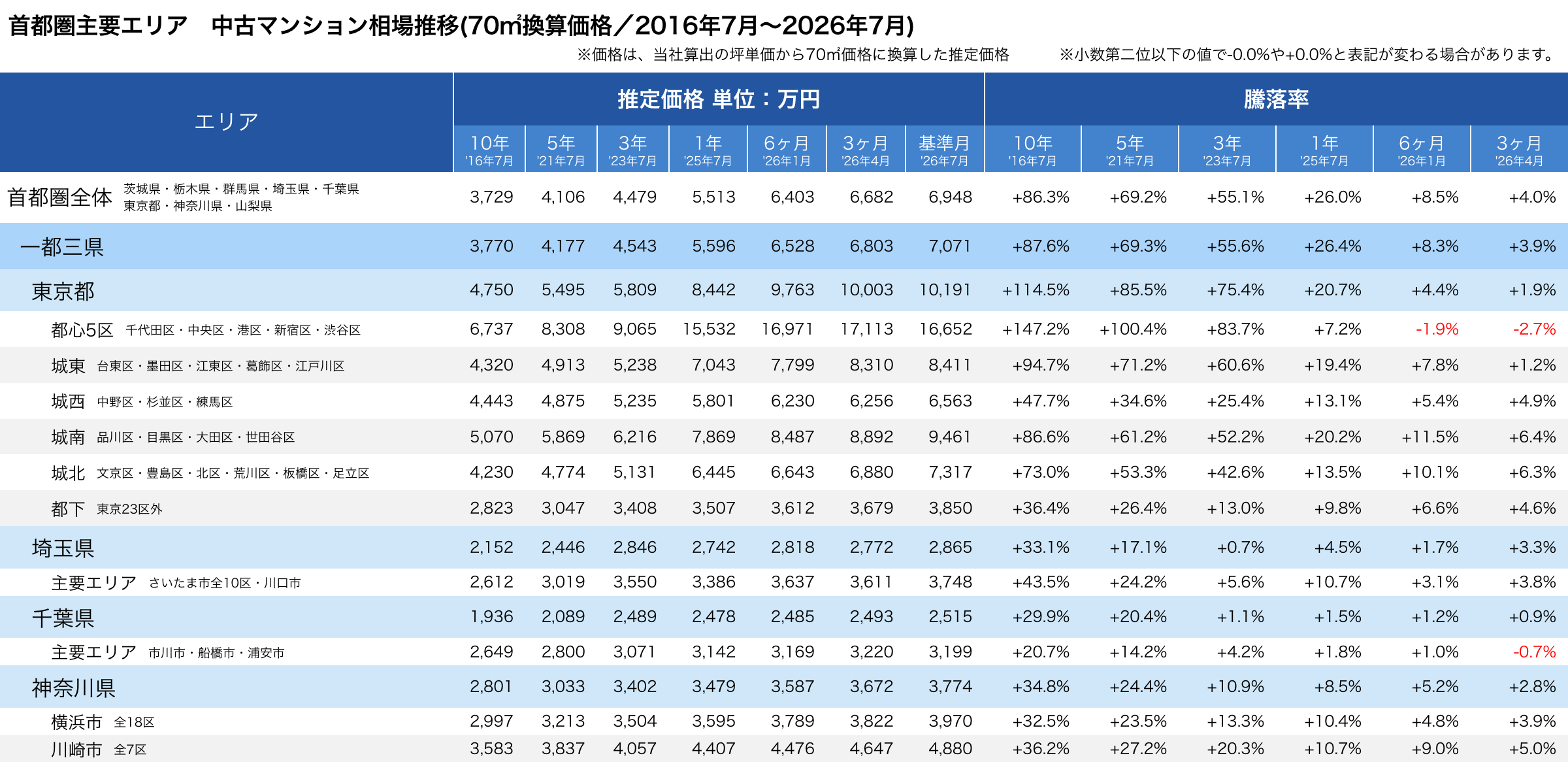Click the 横浜市 row label

coord(76,722)
